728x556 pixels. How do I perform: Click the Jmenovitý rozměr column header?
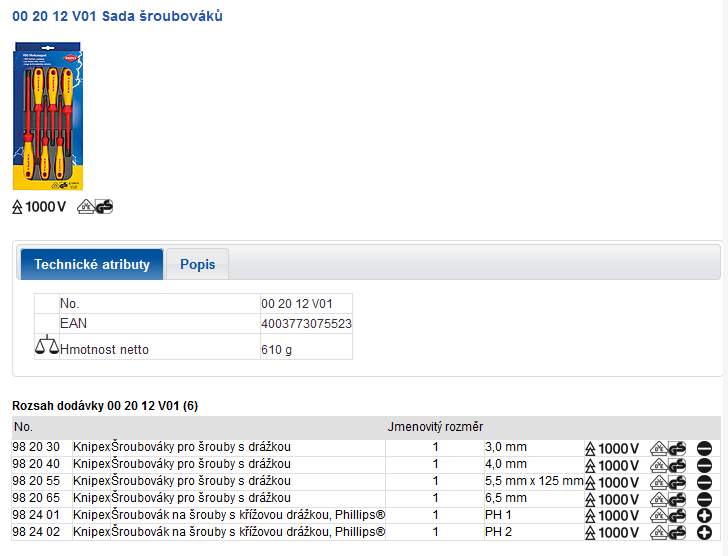(435, 427)
